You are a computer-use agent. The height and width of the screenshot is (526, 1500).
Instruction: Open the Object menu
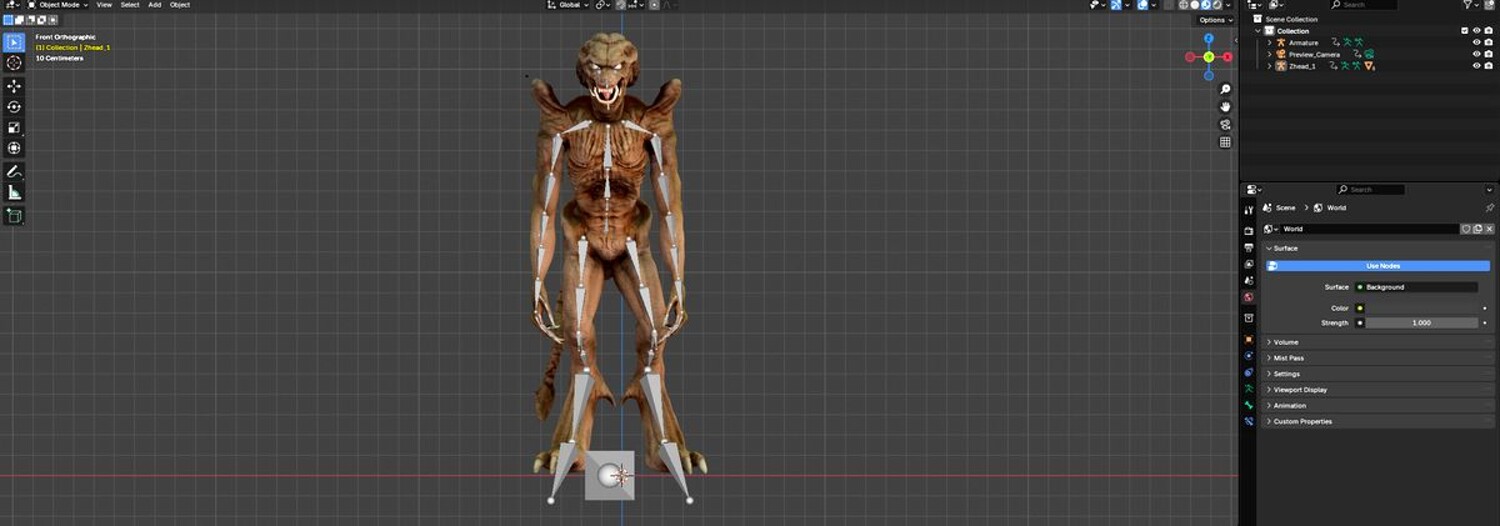tap(180, 5)
